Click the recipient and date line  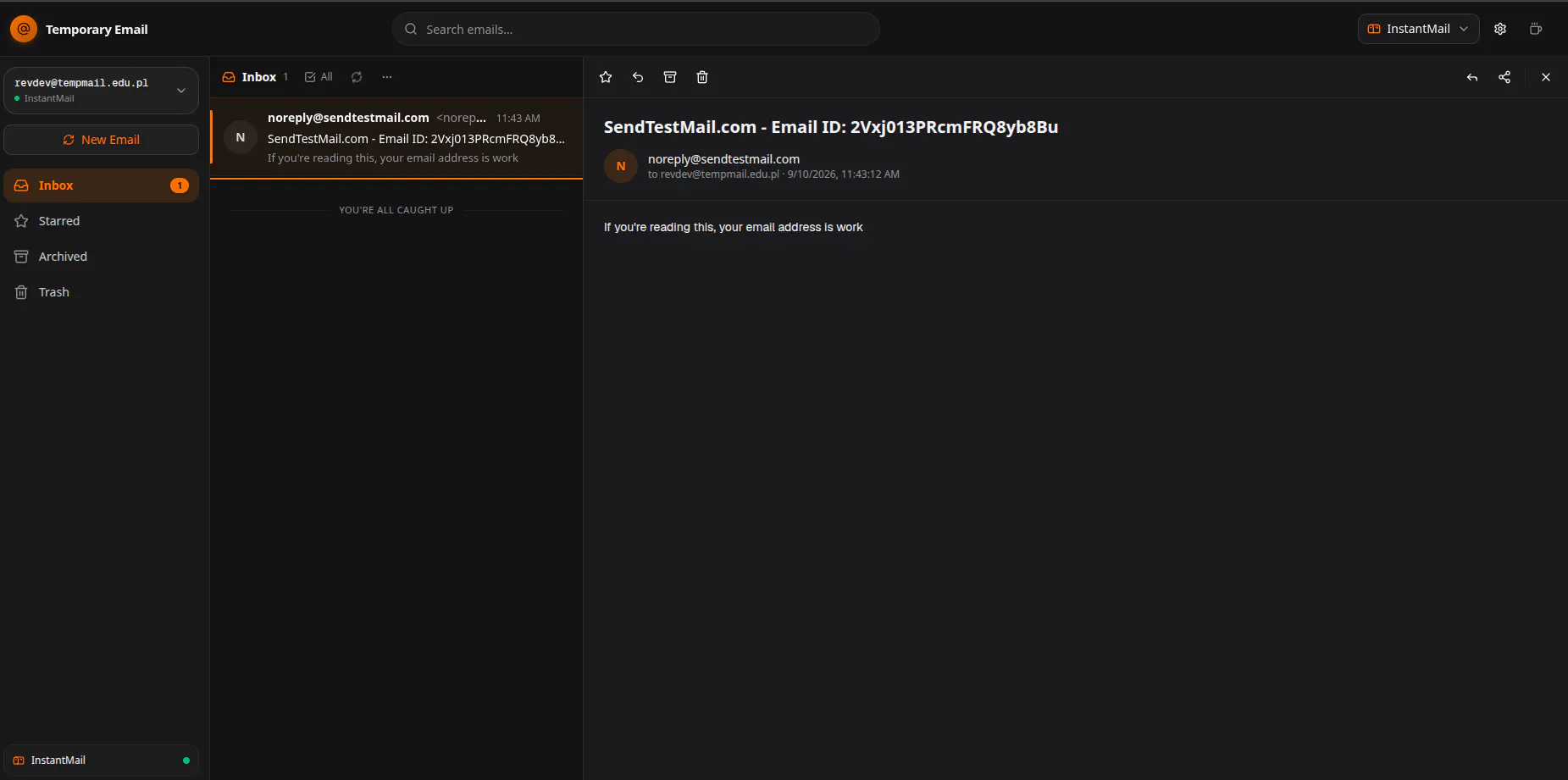pyautogui.click(x=773, y=174)
